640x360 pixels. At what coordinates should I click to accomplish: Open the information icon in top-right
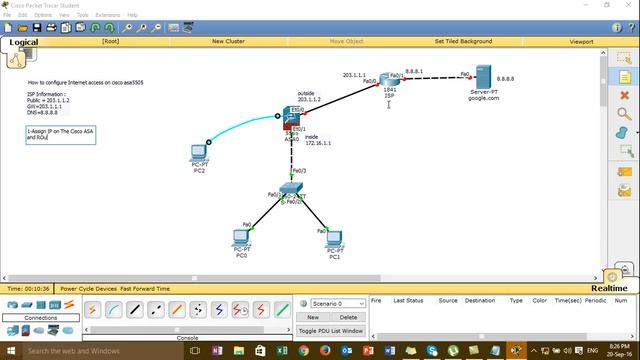click(x=617, y=27)
